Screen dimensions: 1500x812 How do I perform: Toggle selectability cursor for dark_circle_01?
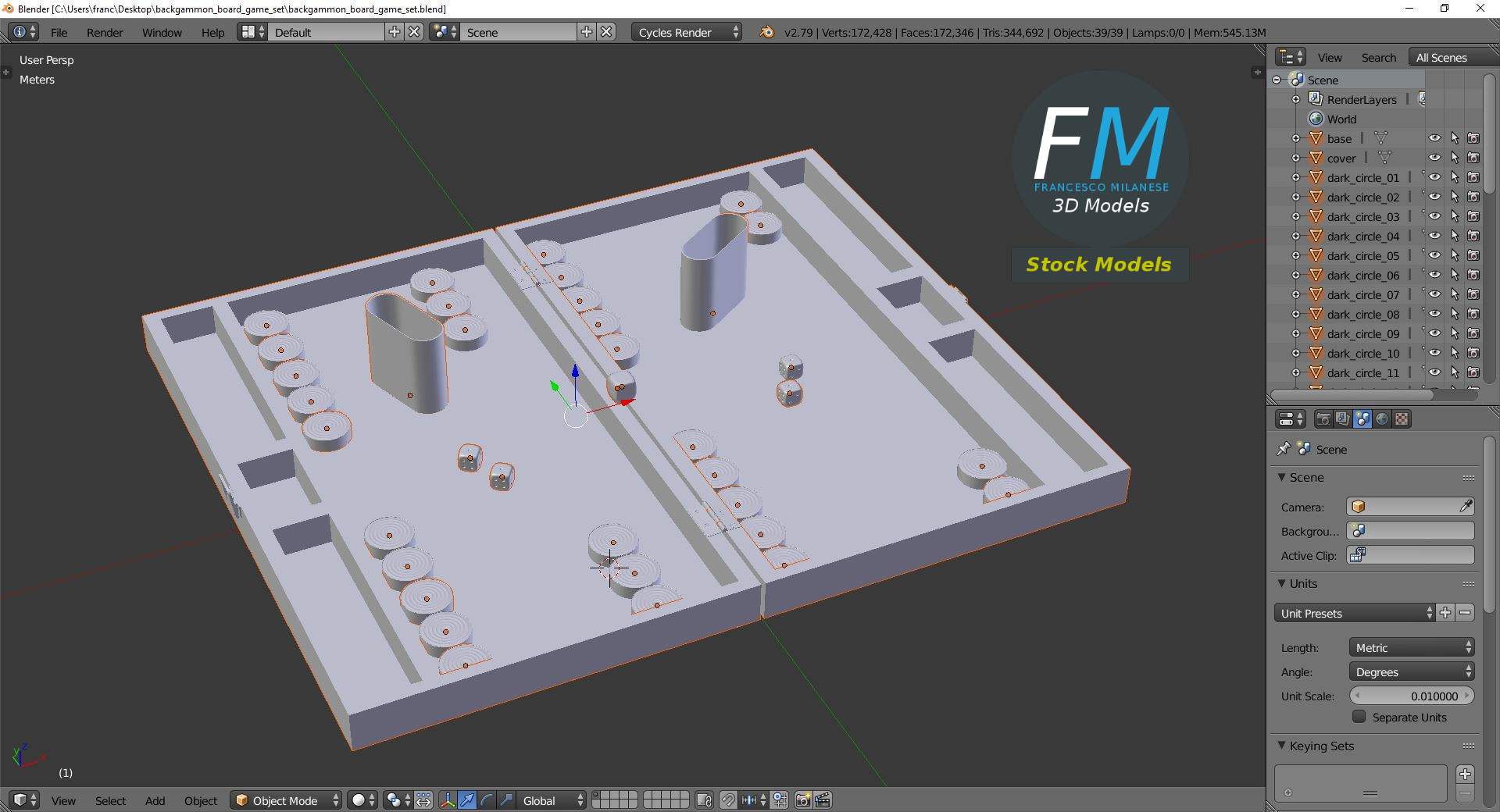point(1455,177)
